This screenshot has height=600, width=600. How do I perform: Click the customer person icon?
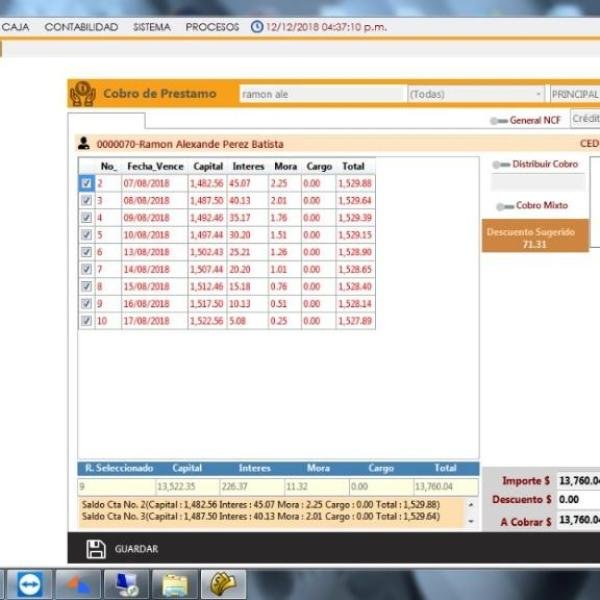(84, 143)
